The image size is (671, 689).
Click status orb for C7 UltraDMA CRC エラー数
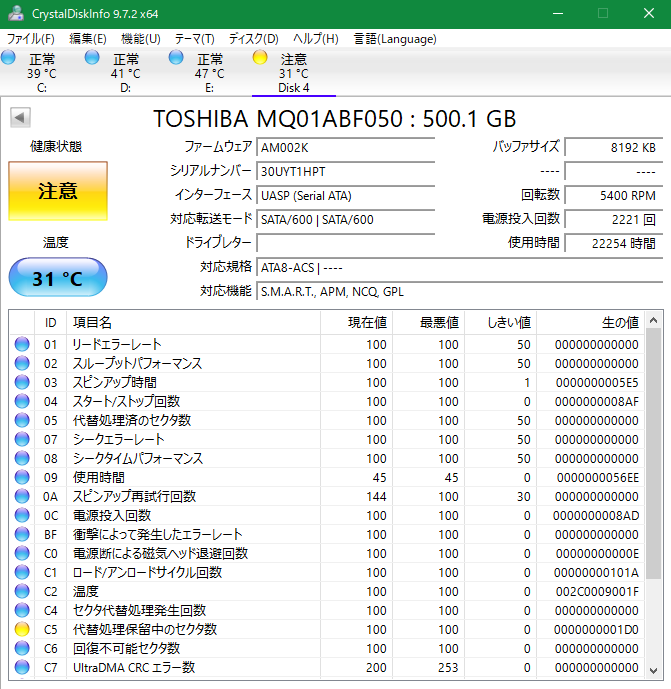pos(22,667)
